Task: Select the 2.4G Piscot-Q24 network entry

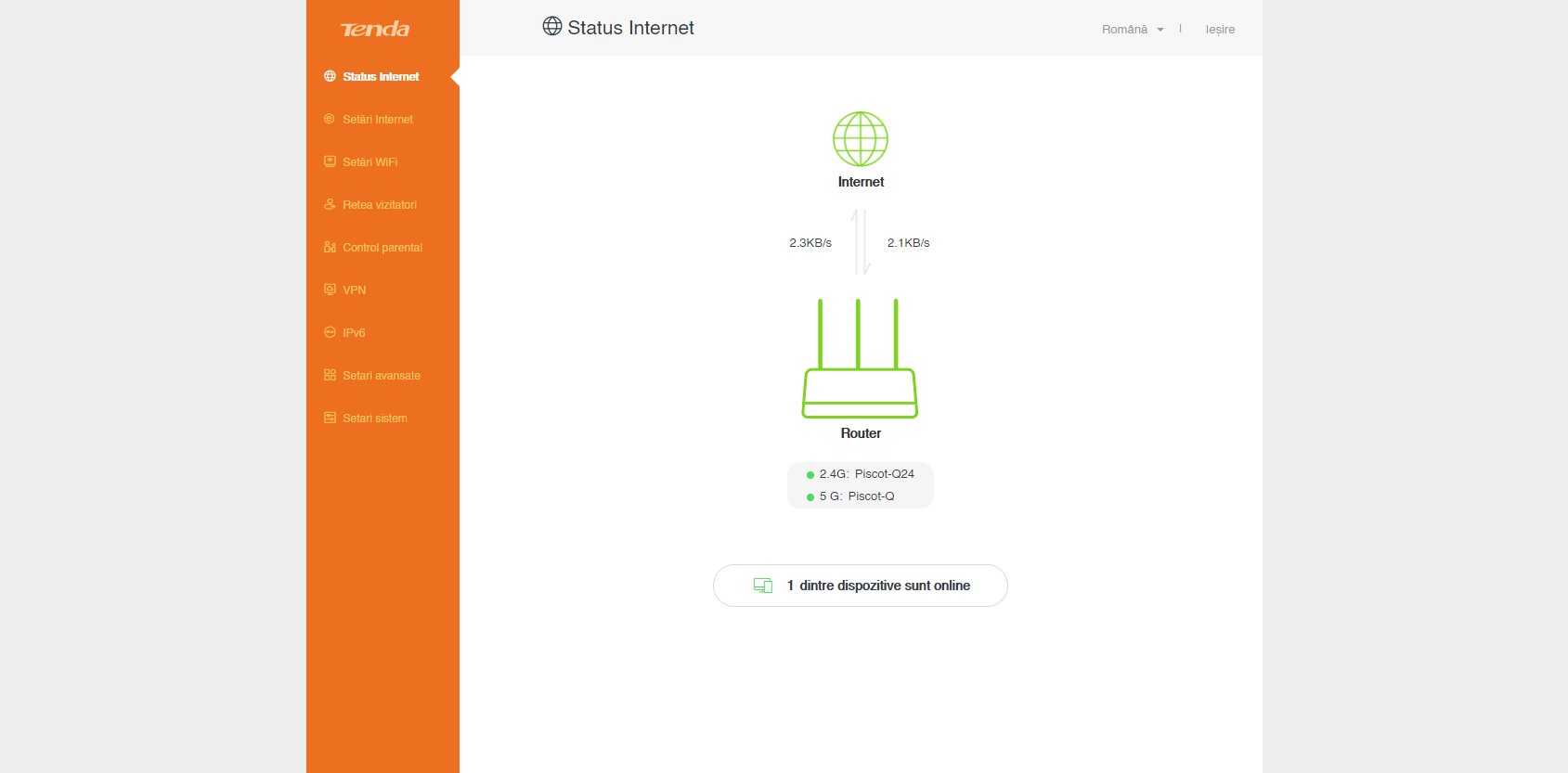Action: (x=866, y=474)
